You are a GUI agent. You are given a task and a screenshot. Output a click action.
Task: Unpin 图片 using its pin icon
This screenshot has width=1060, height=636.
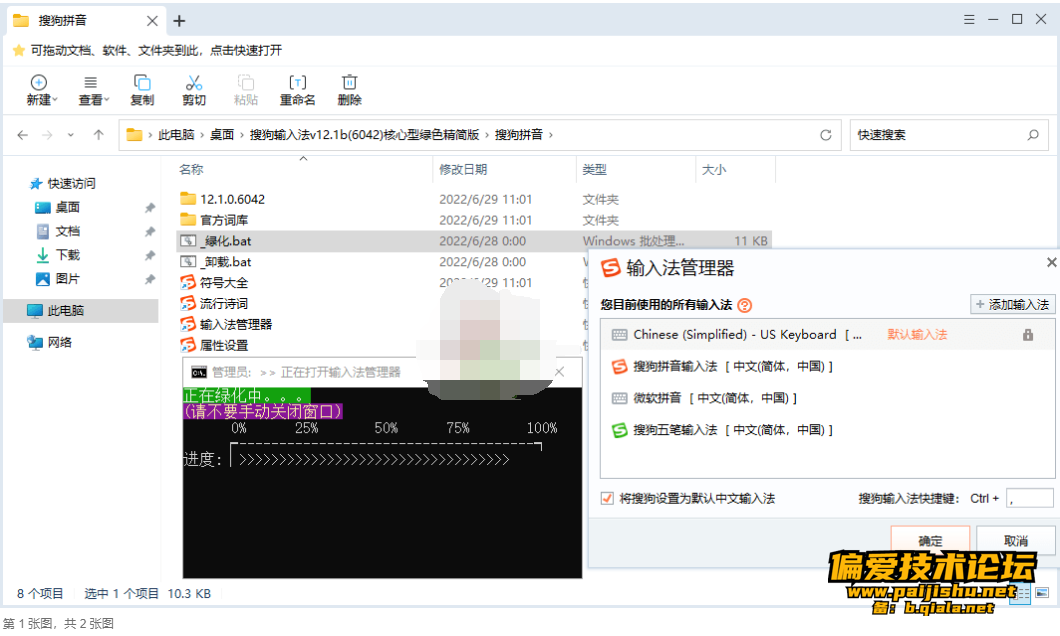pos(149,279)
